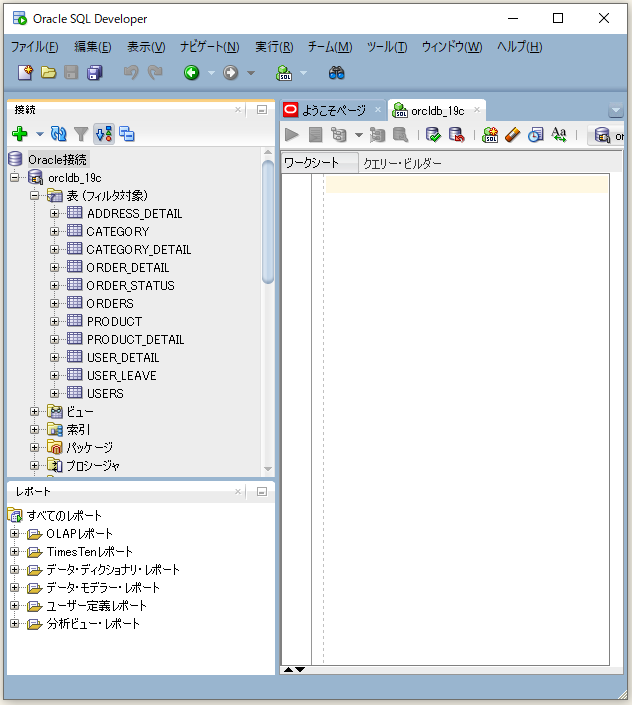Select the CATEGORY table

[118, 232]
